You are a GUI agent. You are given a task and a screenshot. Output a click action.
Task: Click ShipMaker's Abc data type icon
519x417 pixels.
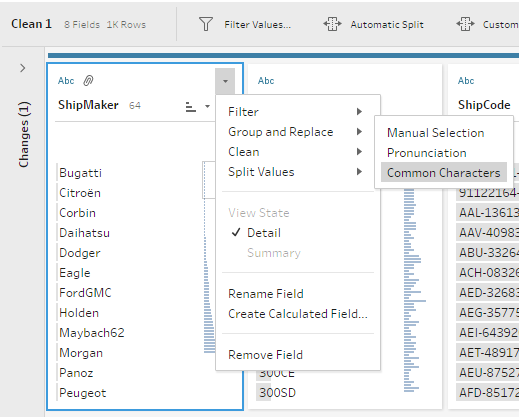point(66,81)
